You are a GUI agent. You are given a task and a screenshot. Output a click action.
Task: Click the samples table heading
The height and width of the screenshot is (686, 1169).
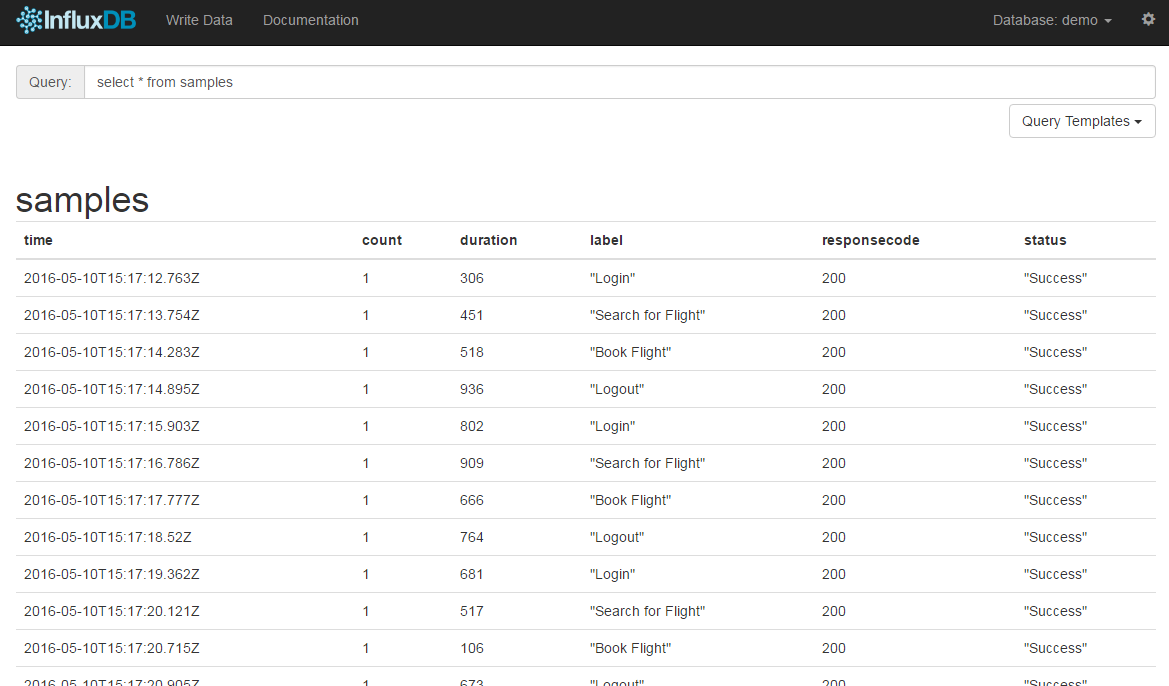coord(82,200)
